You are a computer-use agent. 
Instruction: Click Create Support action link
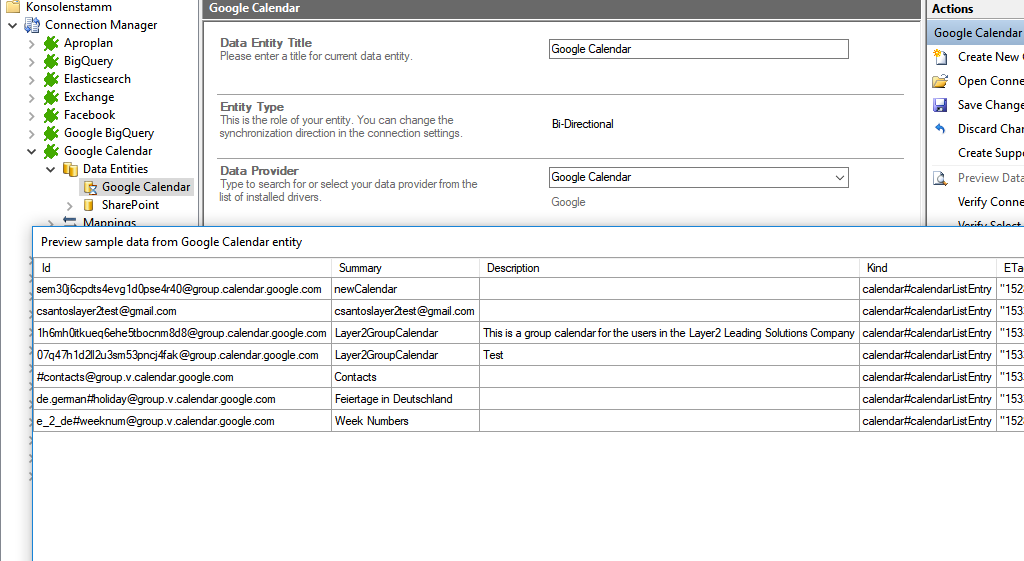tap(990, 153)
